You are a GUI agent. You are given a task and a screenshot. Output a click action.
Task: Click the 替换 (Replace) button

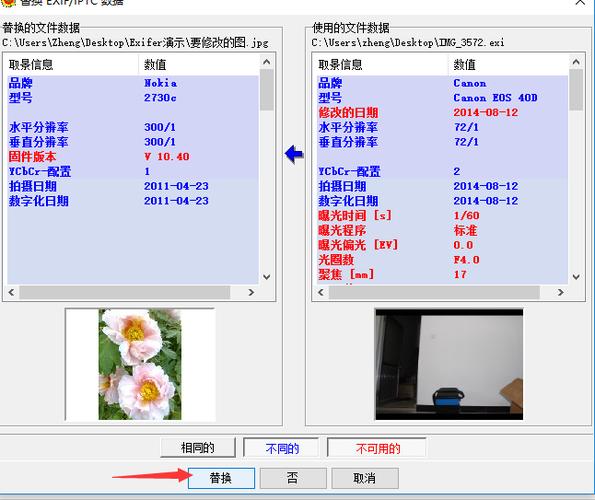click(221, 478)
